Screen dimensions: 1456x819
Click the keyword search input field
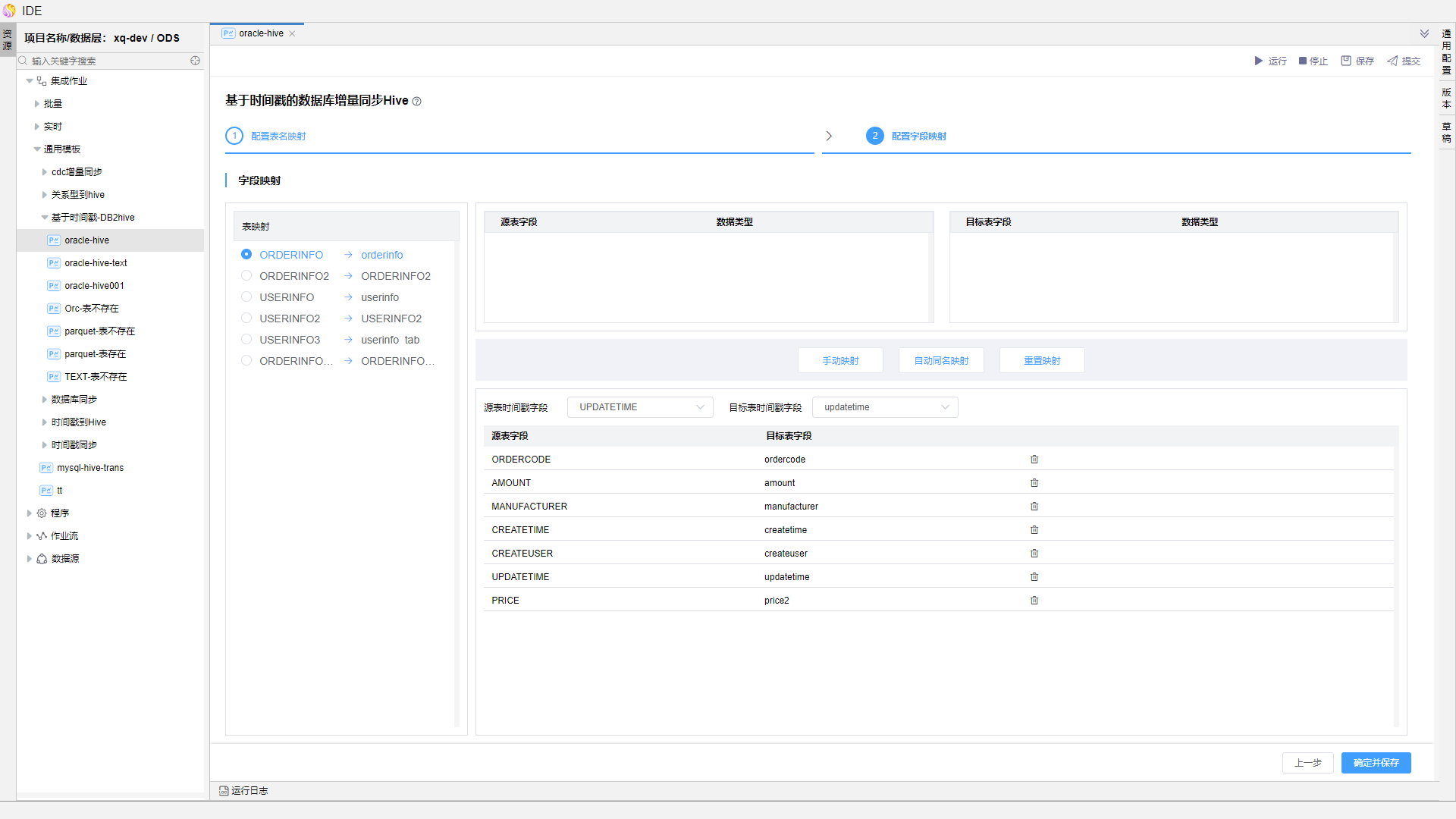click(106, 61)
